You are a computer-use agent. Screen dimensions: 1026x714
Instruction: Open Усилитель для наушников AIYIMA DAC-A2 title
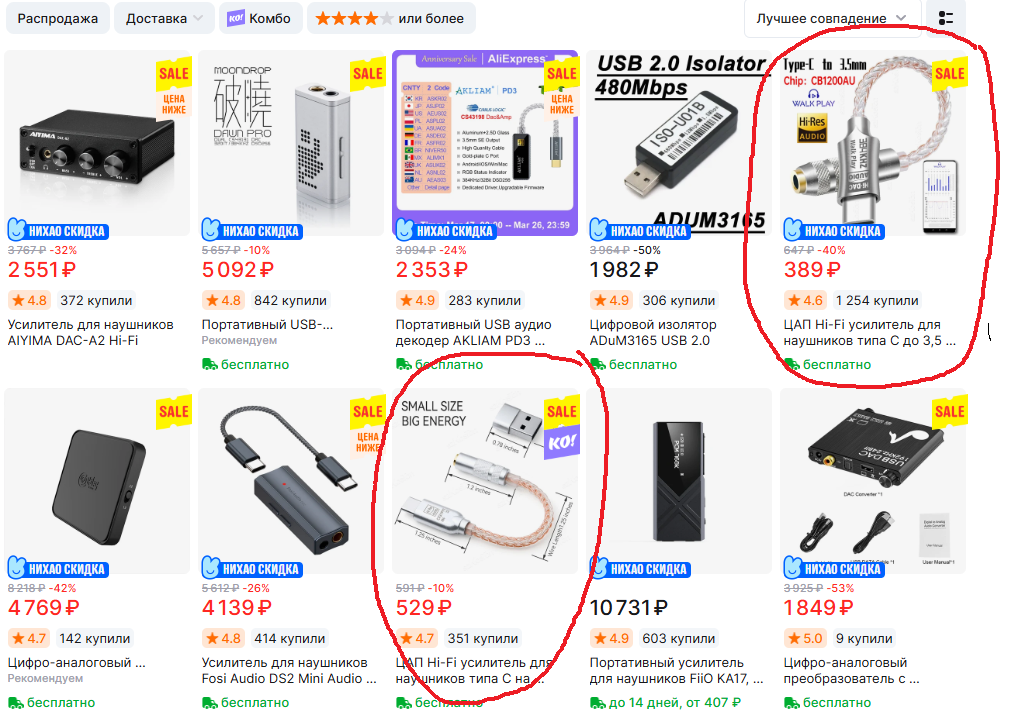90,332
